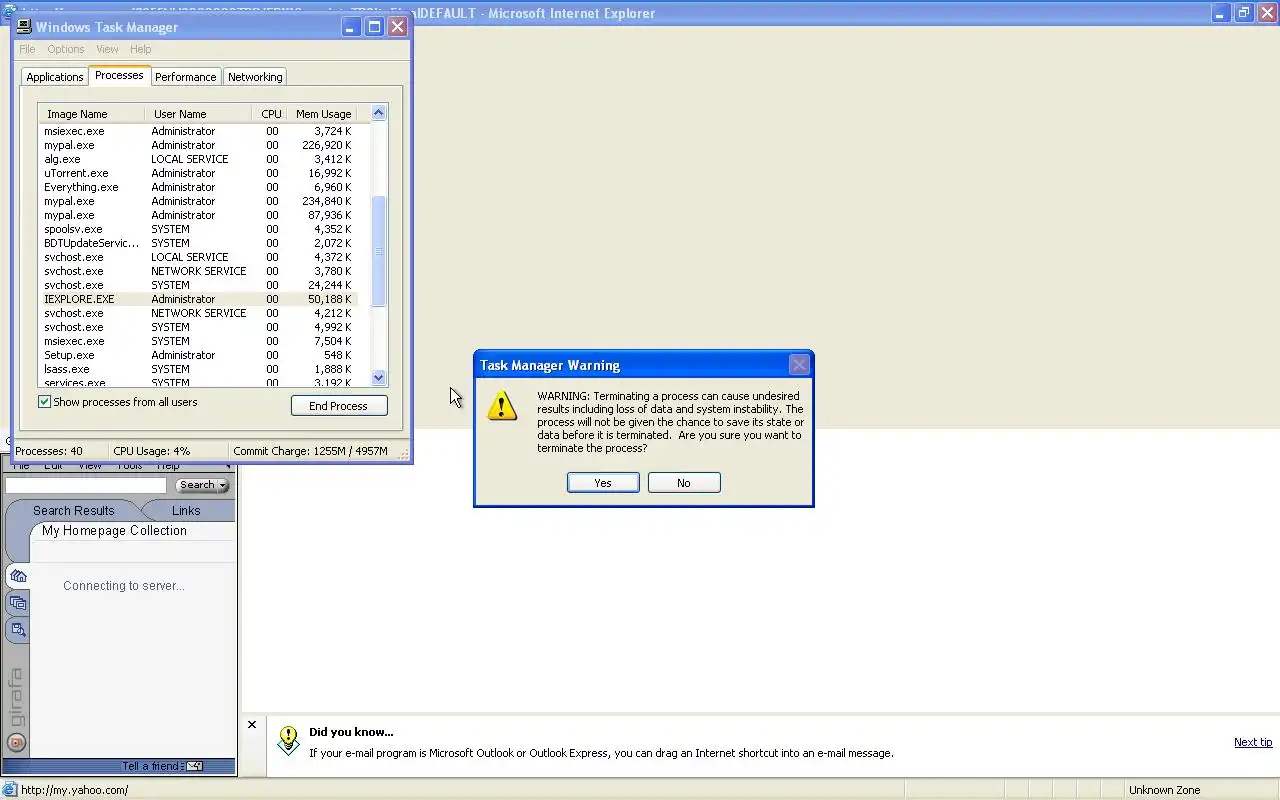
Task: Restore down the Internet Explorer window
Action: pos(1244,13)
